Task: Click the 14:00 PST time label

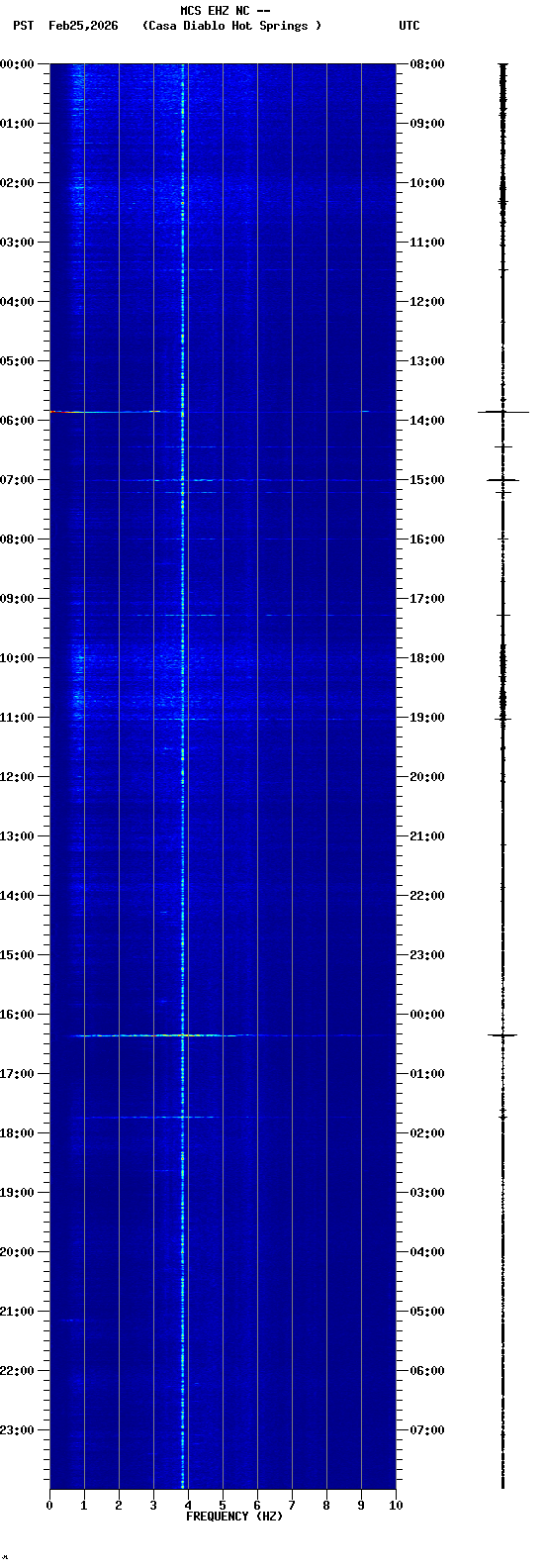Action: 18,896
